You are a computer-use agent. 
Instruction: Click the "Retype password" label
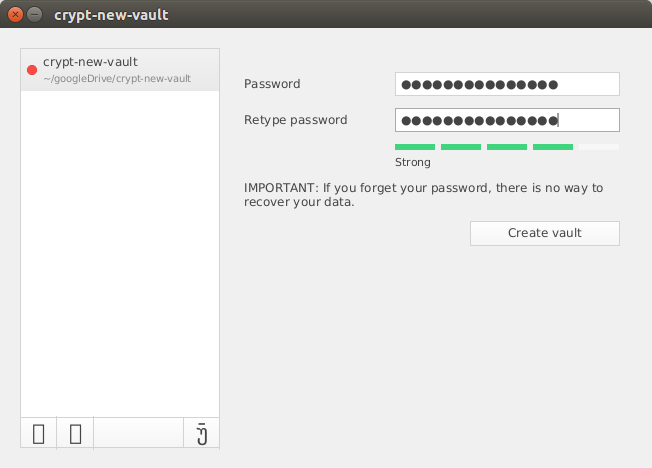click(295, 120)
